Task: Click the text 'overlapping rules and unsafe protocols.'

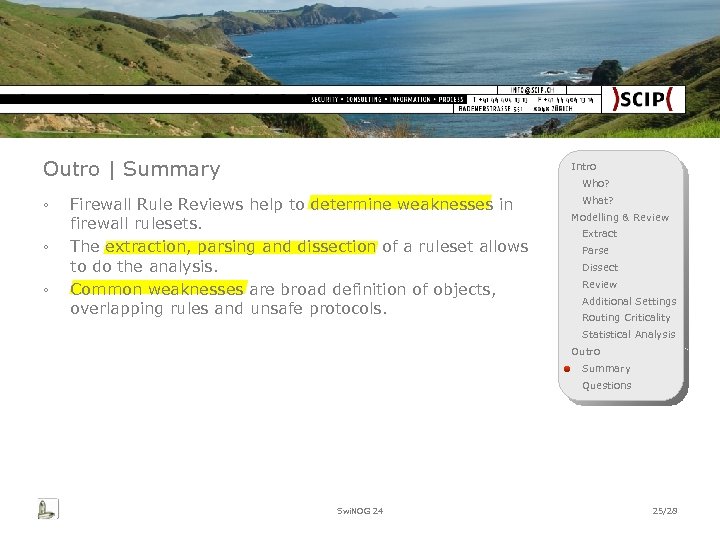Action: coord(228,309)
